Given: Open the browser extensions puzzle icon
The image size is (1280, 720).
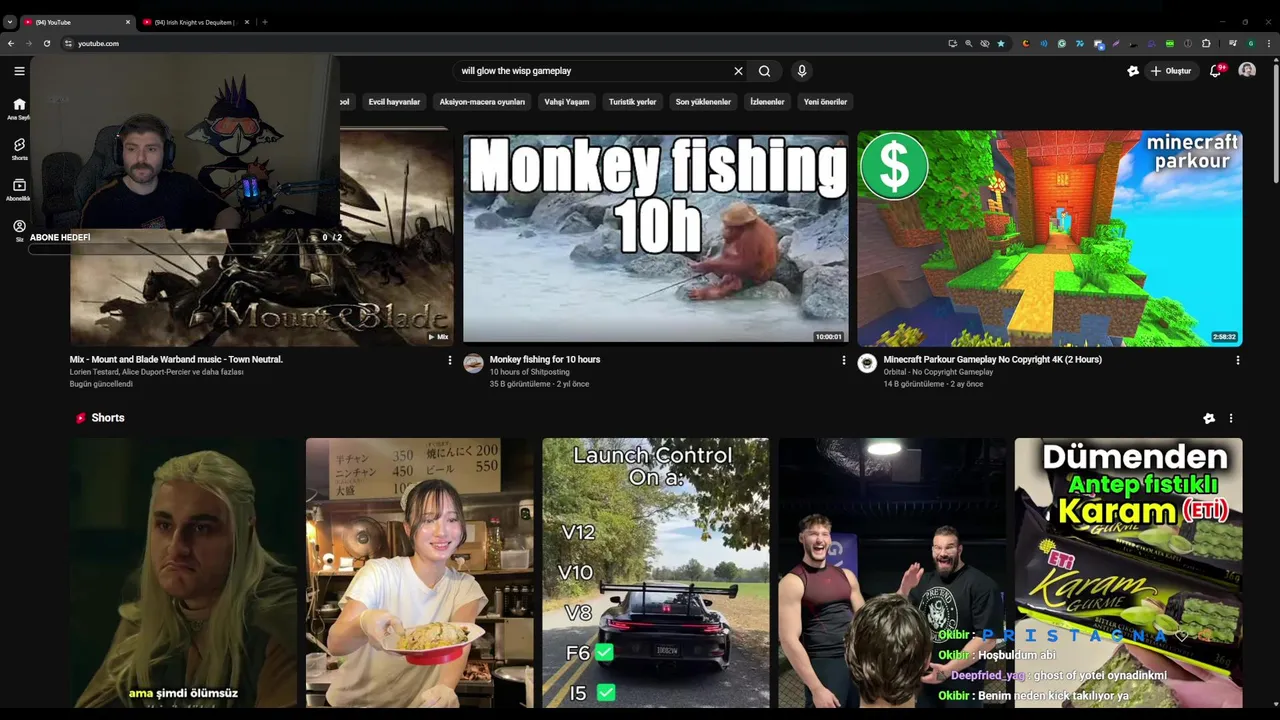Looking at the screenshot, I should pos(1206,43).
